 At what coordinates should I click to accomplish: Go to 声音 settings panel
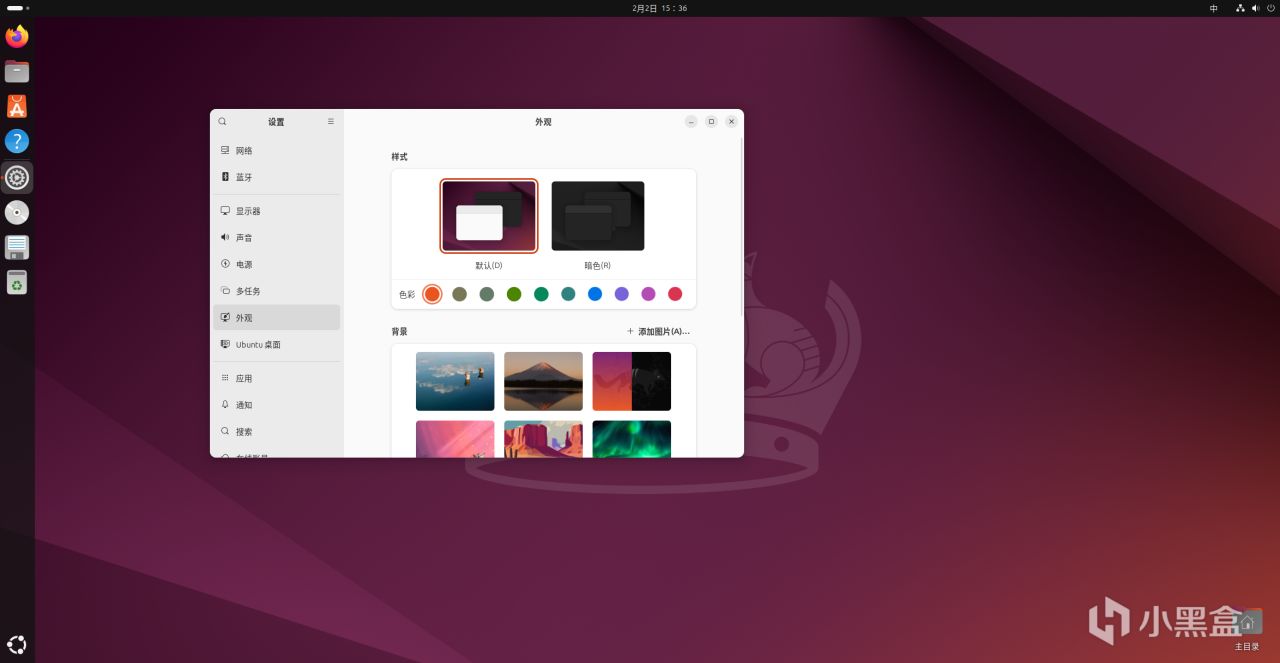point(277,238)
